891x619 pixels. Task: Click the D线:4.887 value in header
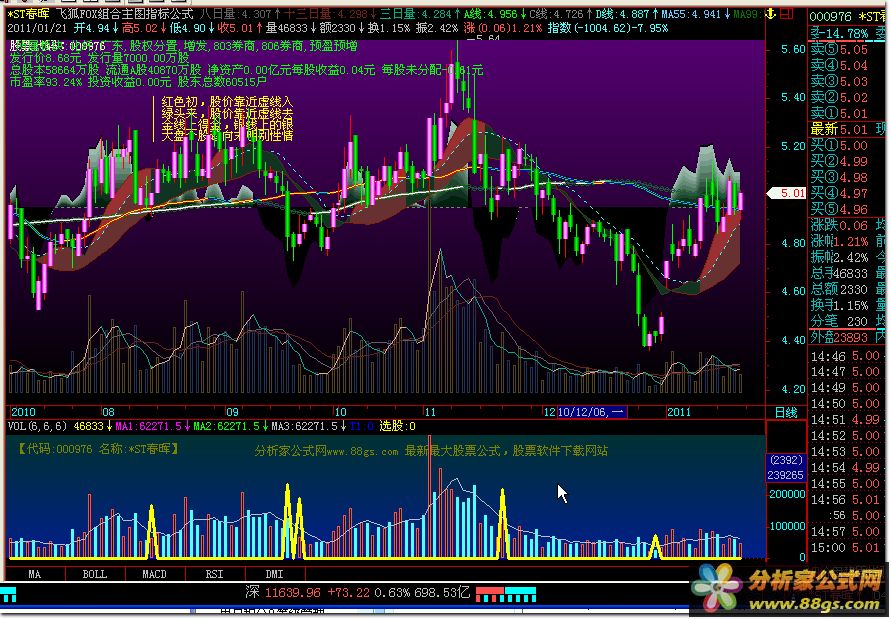(622, 14)
